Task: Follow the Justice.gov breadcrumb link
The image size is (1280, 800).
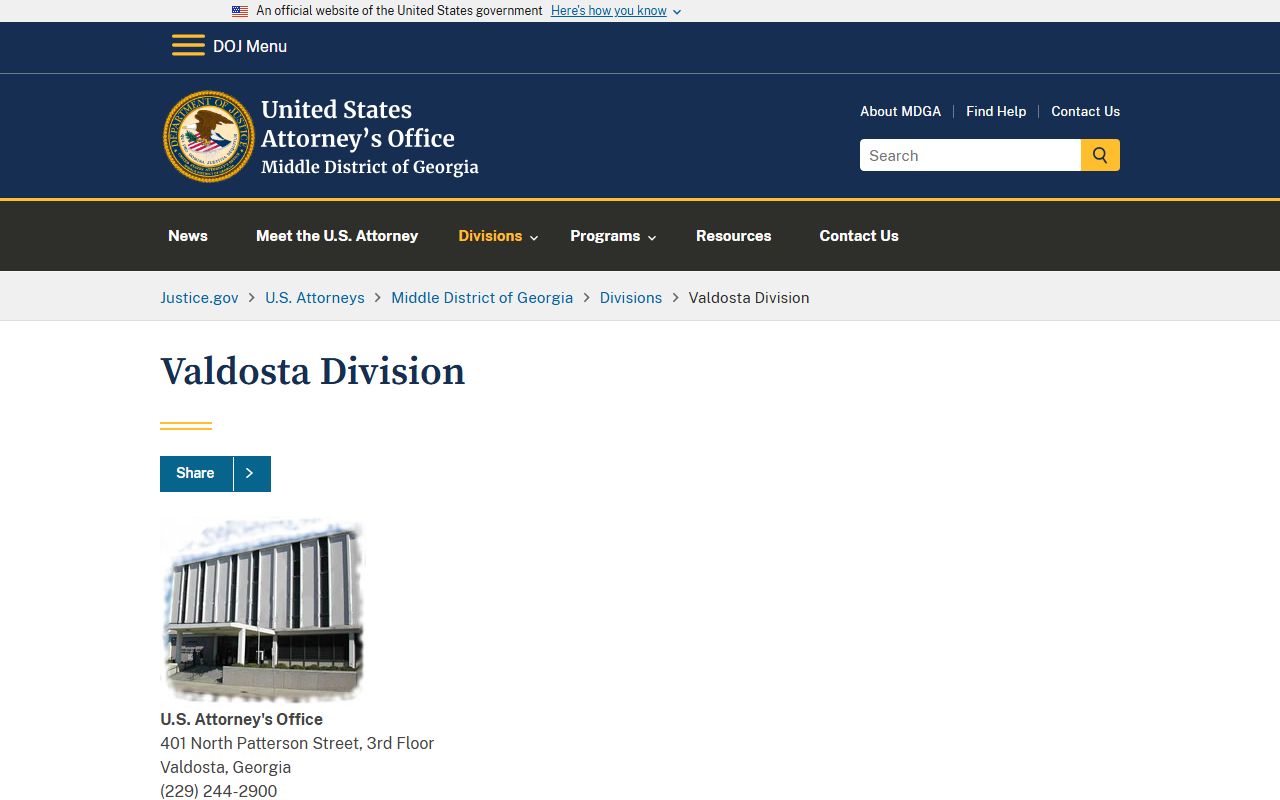Action: coord(199,297)
